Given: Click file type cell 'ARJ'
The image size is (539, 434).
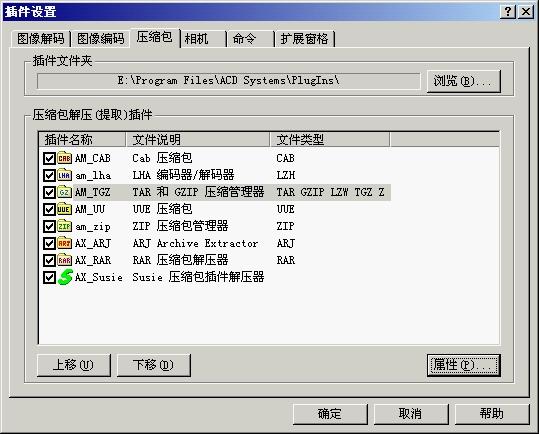Looking at the screenshot, I should [286, 243].
